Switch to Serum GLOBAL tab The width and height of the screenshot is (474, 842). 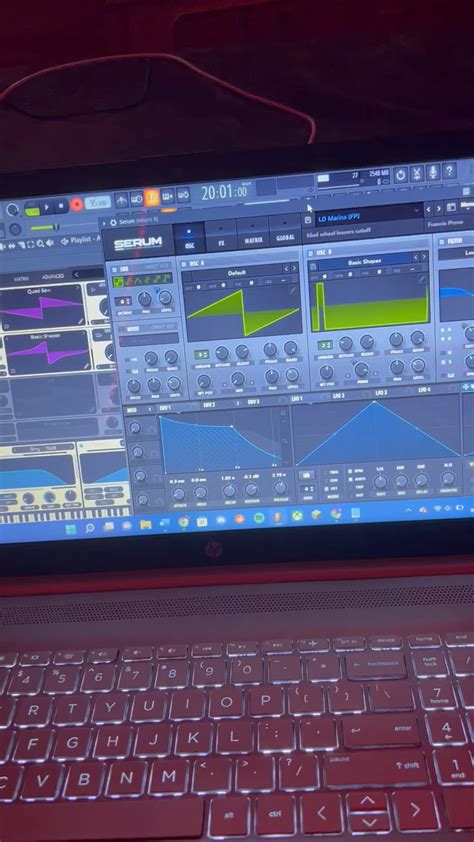click(x=285, y=231)
